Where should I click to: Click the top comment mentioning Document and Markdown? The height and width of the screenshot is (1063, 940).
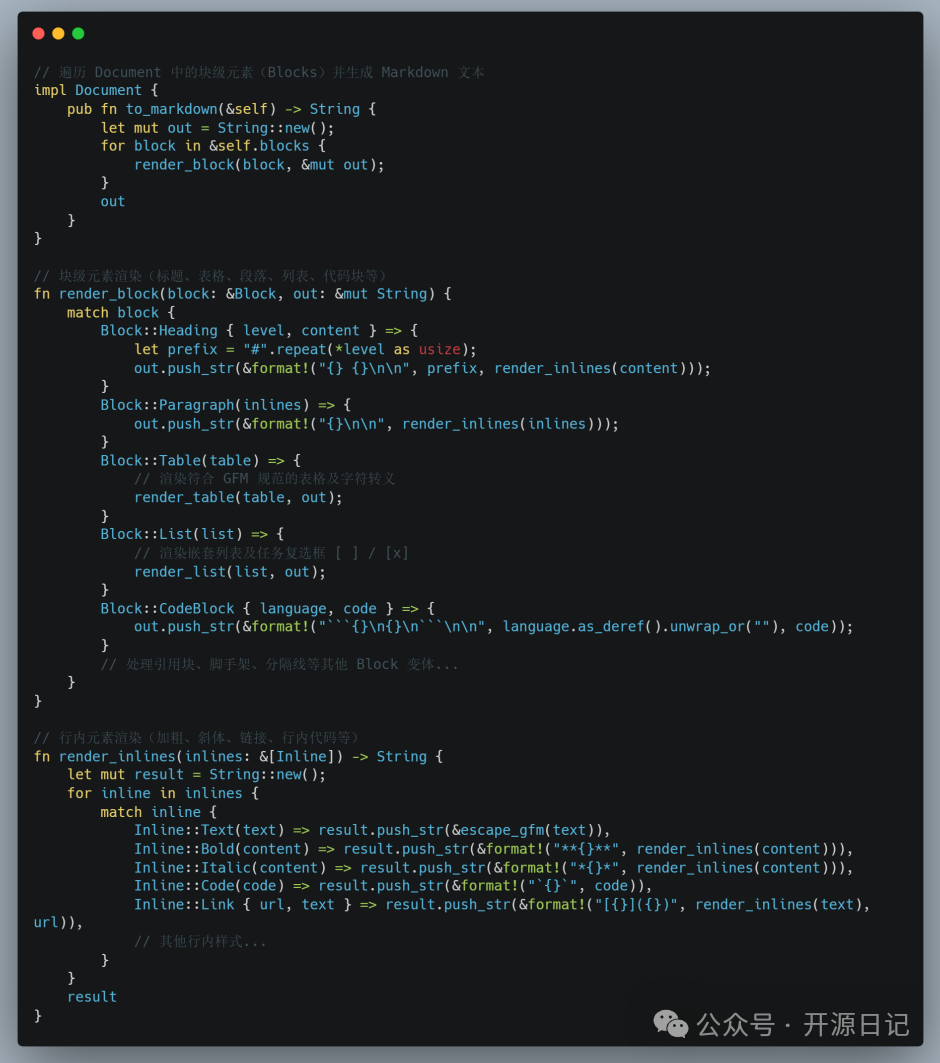click(259, 72)
